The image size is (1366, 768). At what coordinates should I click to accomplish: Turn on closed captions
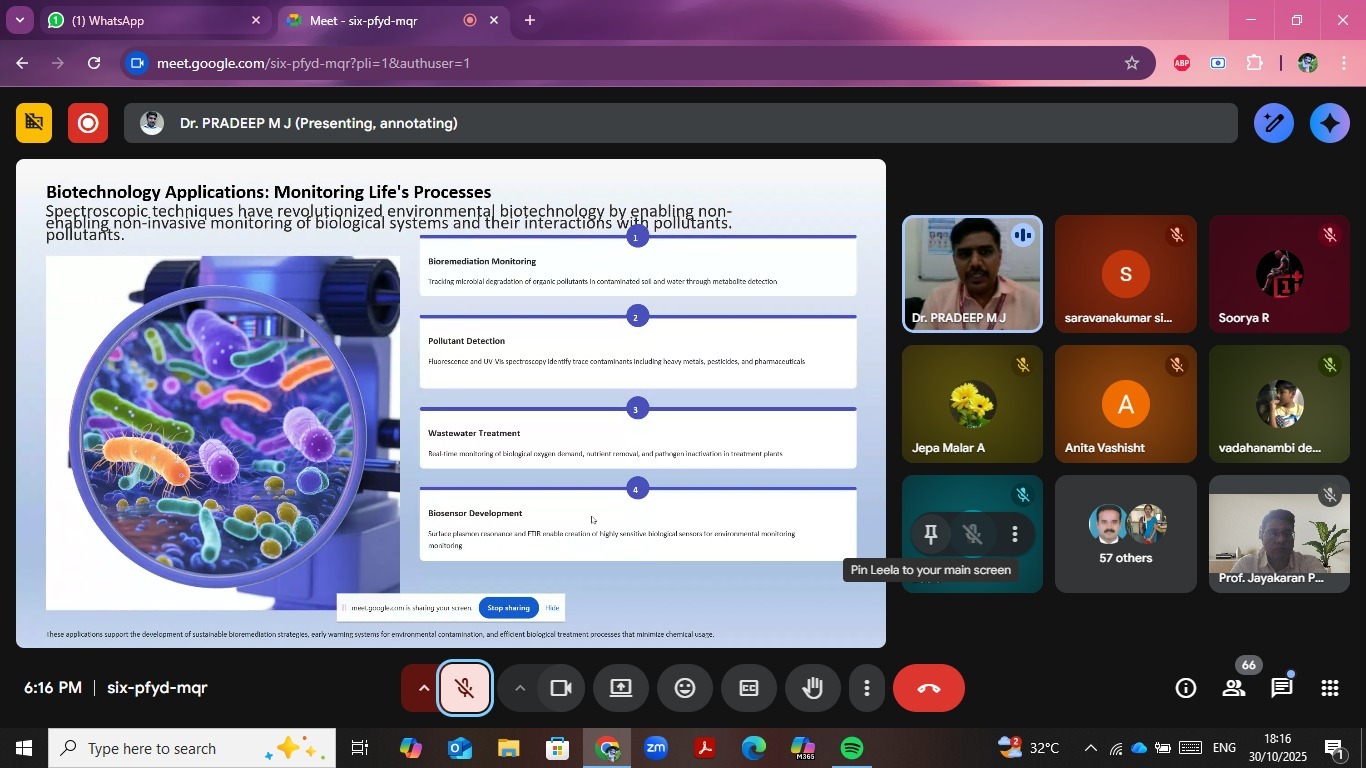[x=749, y=688]
